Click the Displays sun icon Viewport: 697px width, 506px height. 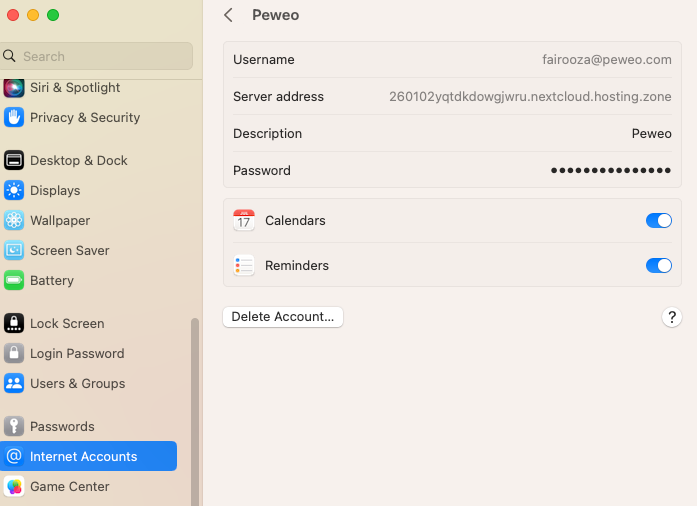(x=14, y=190)
